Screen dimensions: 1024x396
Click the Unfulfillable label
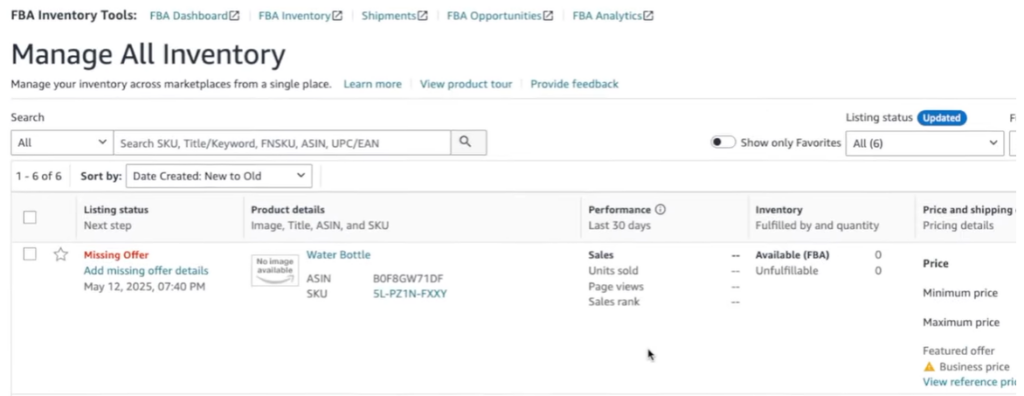pos(786,271)
